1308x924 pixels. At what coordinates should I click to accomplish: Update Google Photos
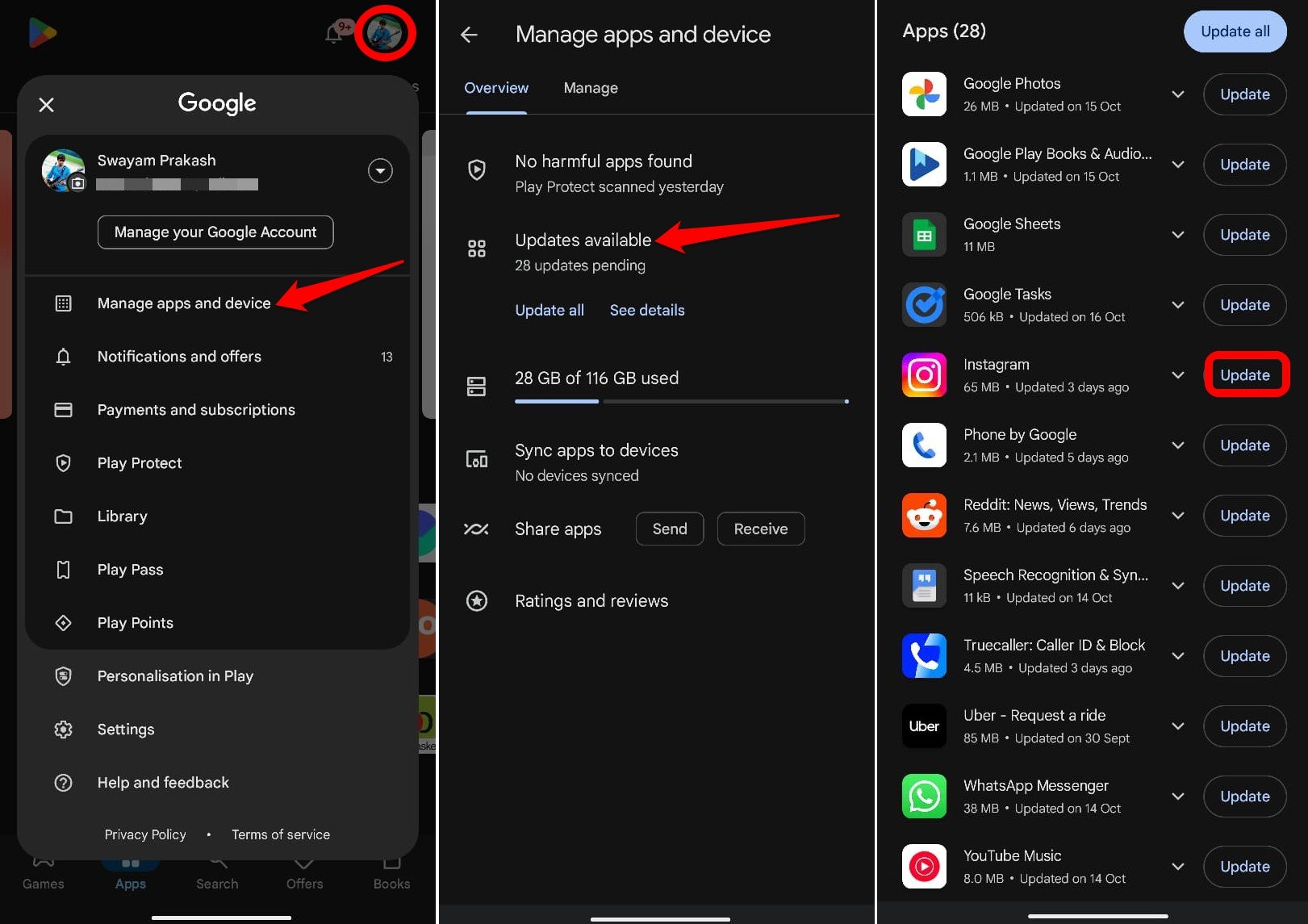[x=1244, y=94]
